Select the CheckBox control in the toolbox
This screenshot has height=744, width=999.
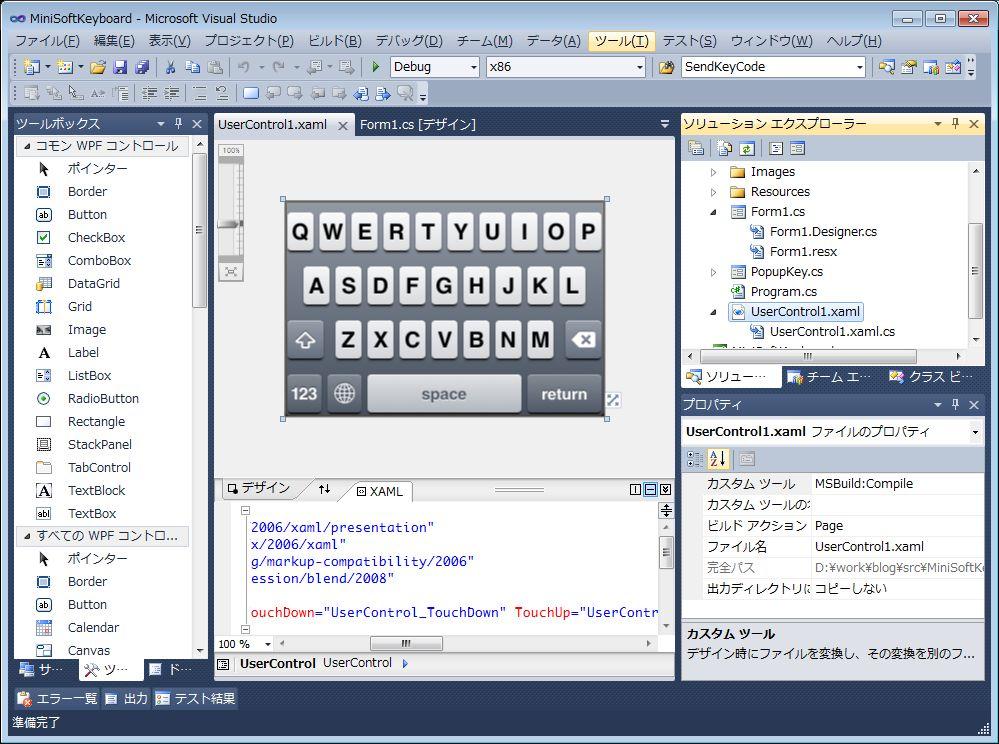(96, 237)
